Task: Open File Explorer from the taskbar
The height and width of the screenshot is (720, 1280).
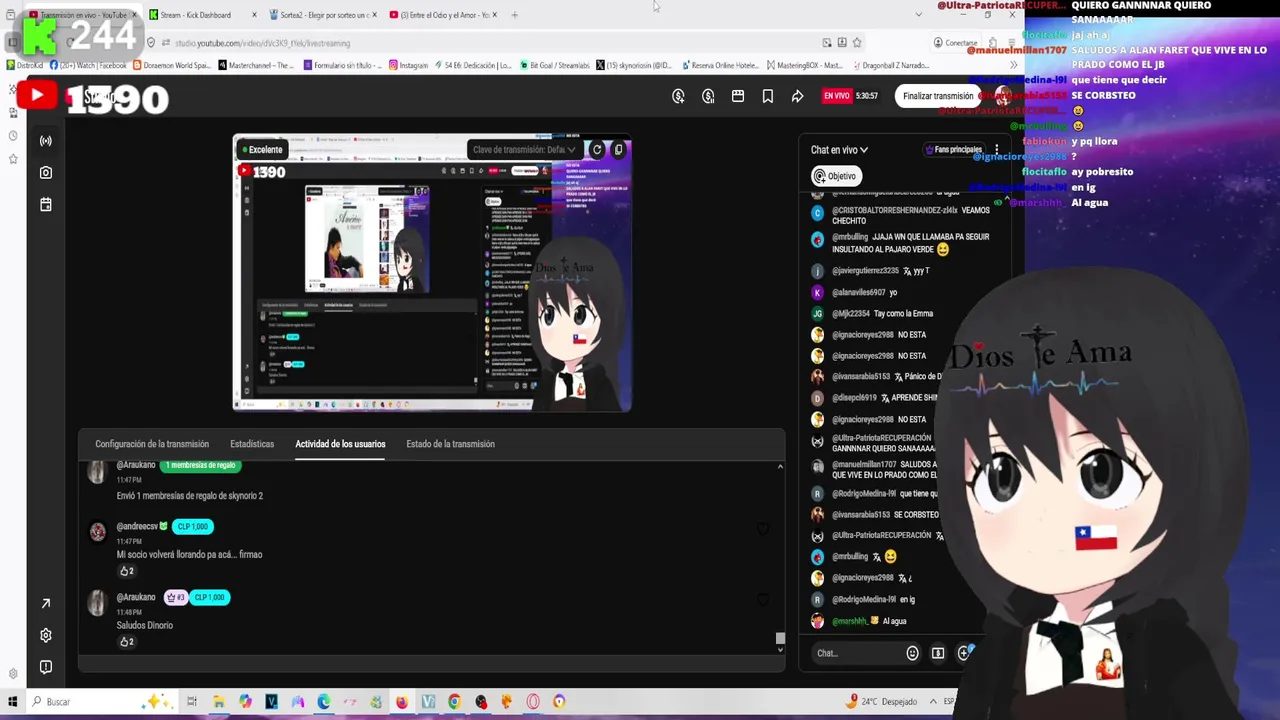Action: (x=219, y=702)
